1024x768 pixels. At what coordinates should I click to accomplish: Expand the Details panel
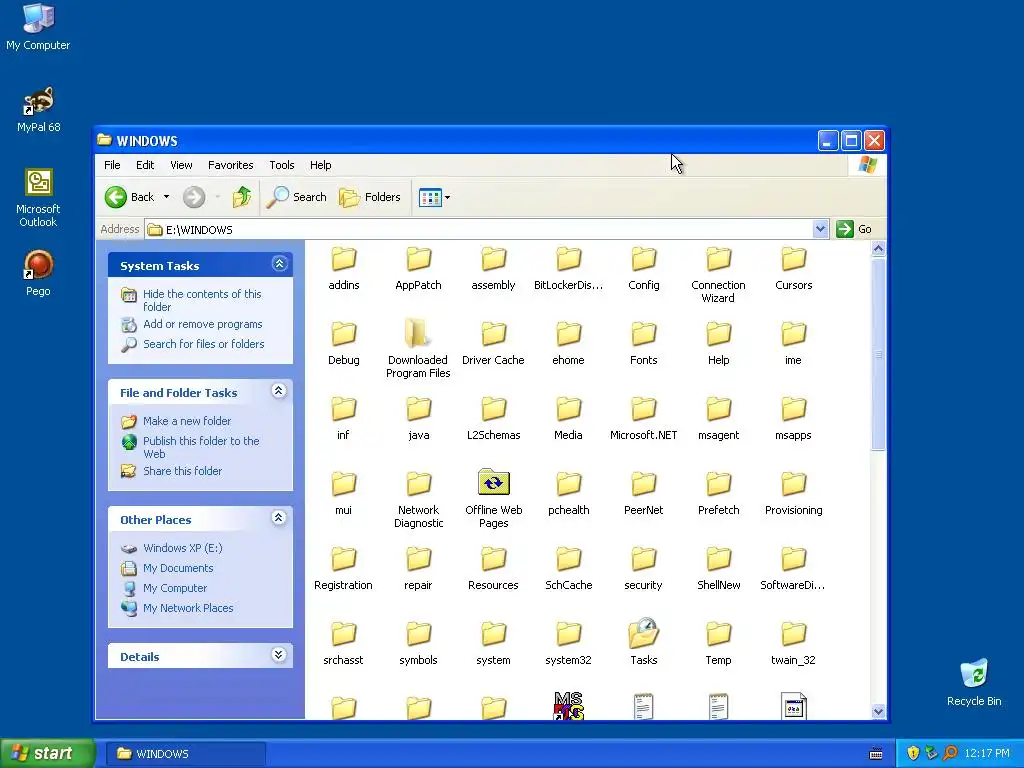click(279, 654)
